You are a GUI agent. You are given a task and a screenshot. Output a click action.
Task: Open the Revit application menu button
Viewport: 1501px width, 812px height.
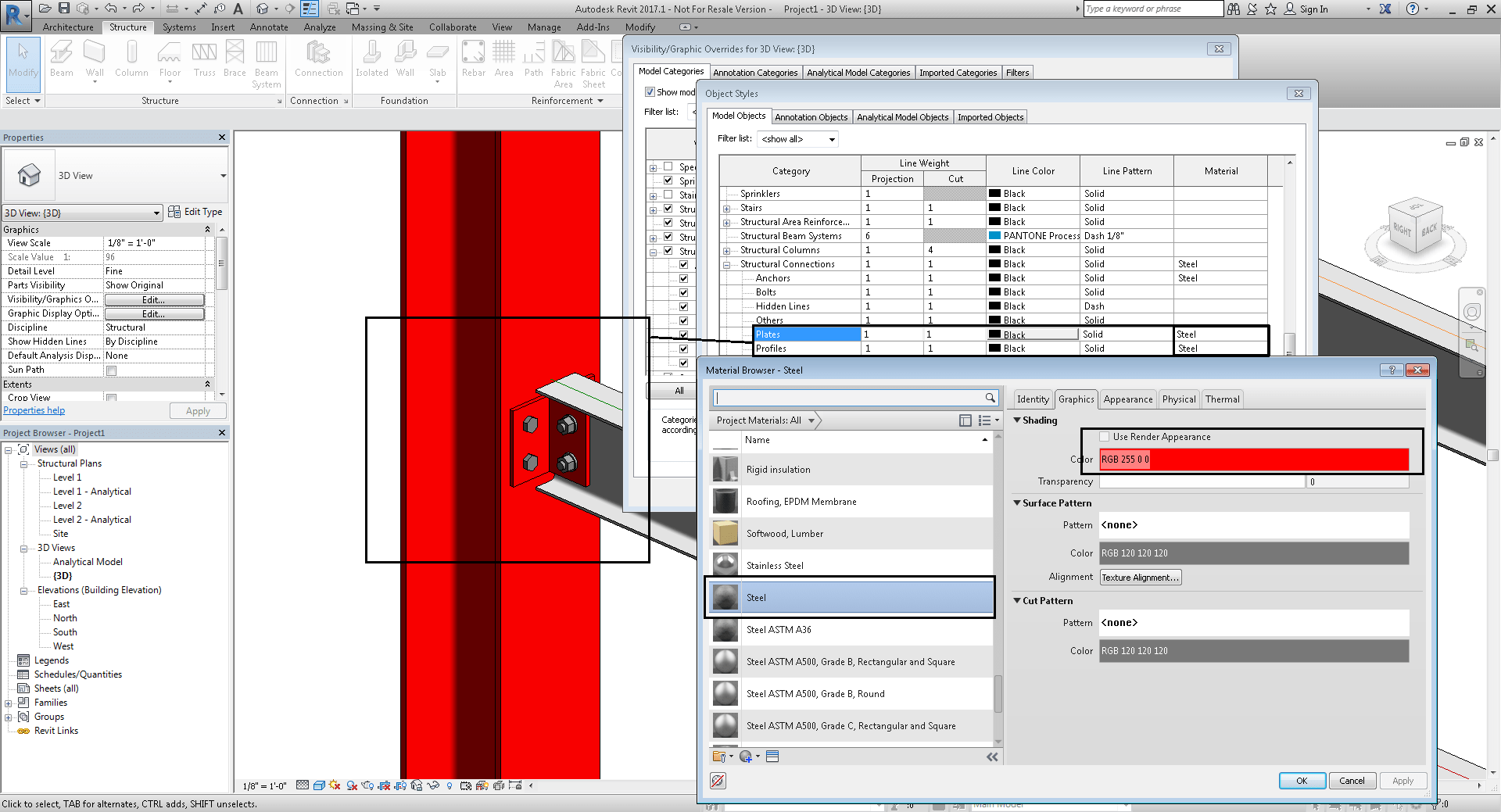[16, 15]
